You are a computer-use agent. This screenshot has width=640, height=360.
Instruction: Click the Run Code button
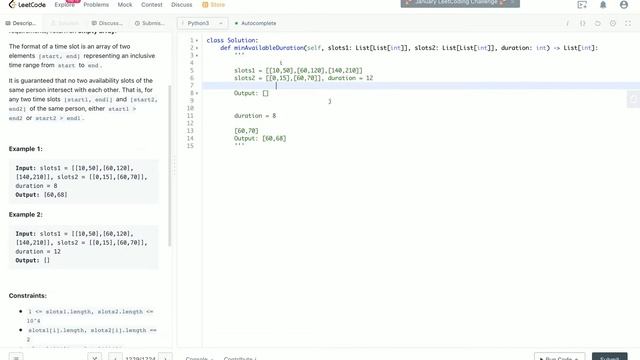point(560,357)
